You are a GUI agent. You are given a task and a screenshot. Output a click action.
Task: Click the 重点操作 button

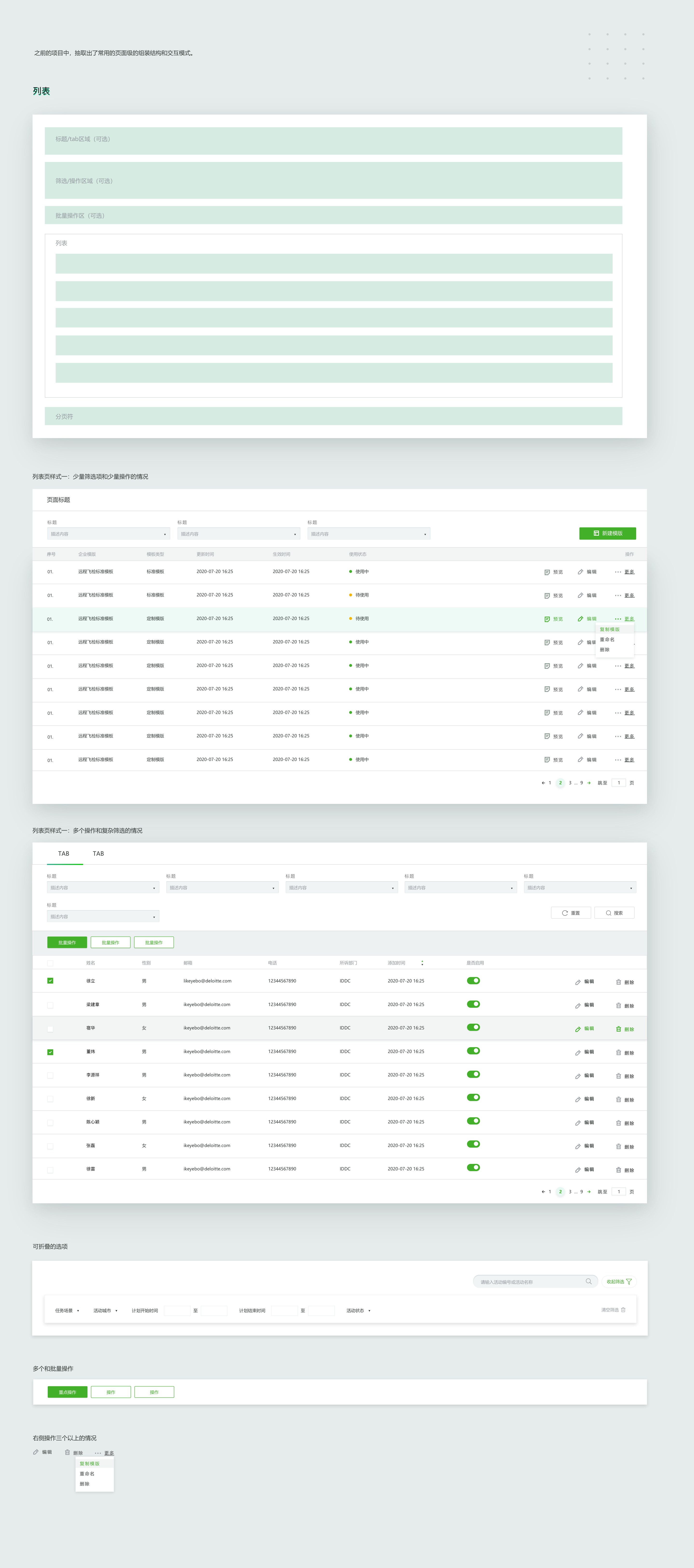pos(67,1392)
